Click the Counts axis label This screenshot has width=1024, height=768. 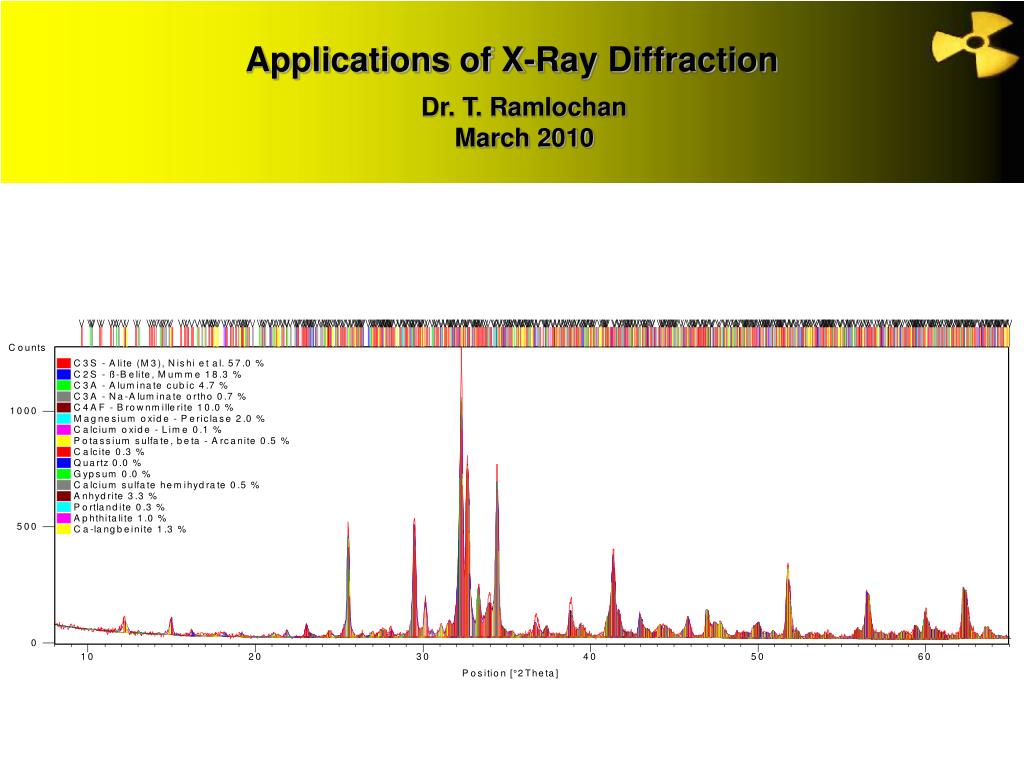click(x=27, y=347)
